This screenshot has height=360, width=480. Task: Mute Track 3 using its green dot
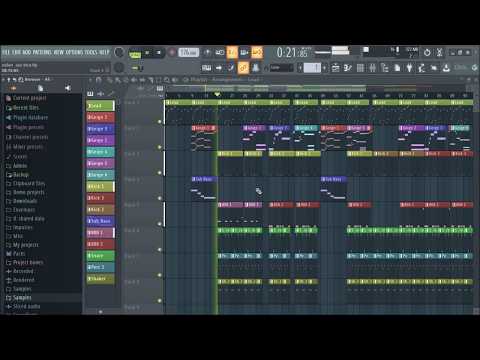160,173
